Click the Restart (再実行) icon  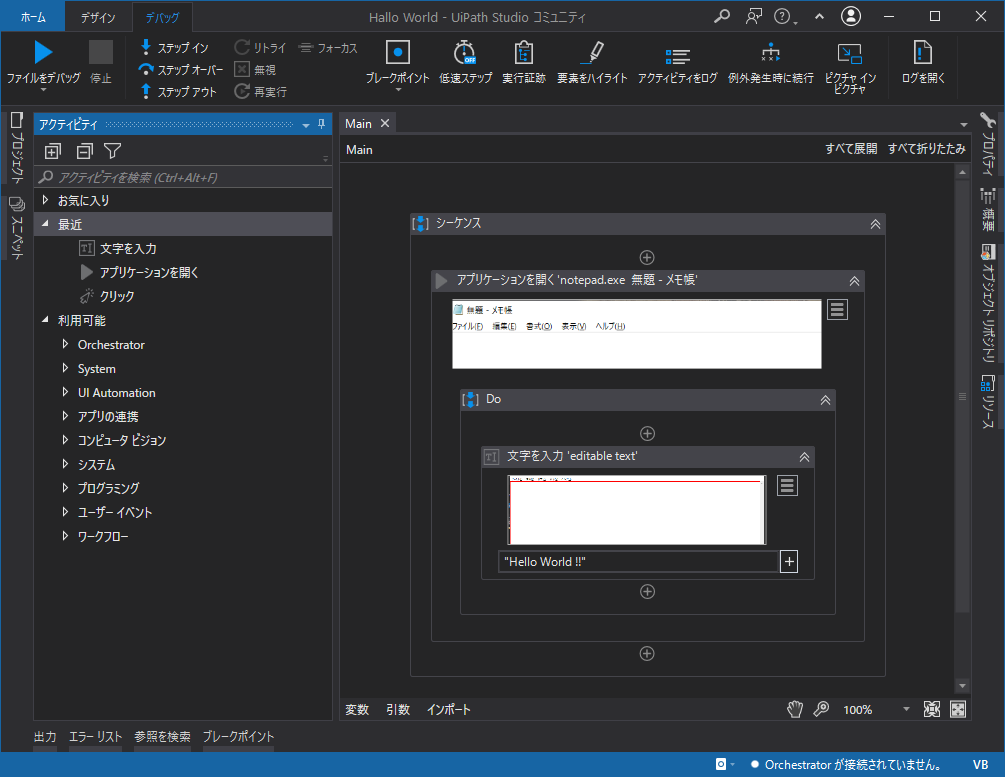pyautogui.click(x=242, y=92)
